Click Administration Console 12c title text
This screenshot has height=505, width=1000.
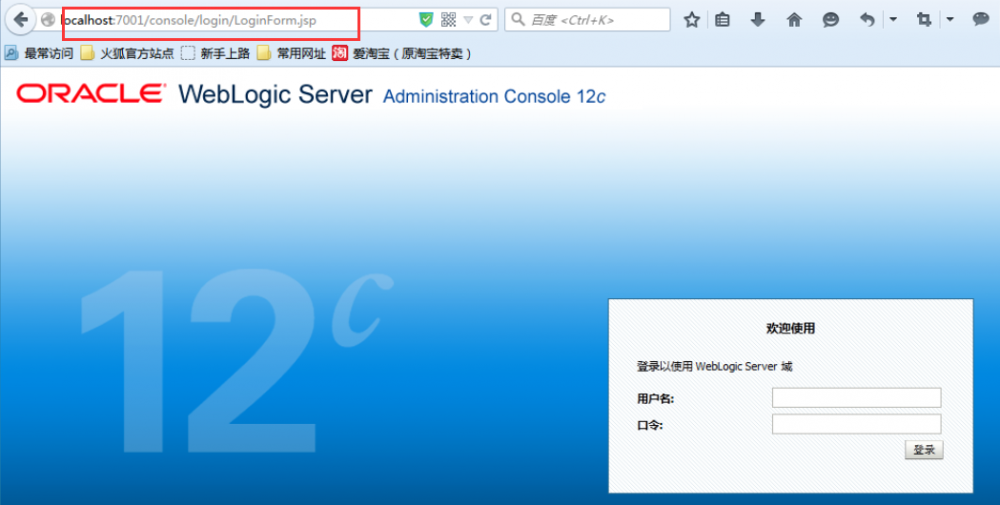click(494, 96)
